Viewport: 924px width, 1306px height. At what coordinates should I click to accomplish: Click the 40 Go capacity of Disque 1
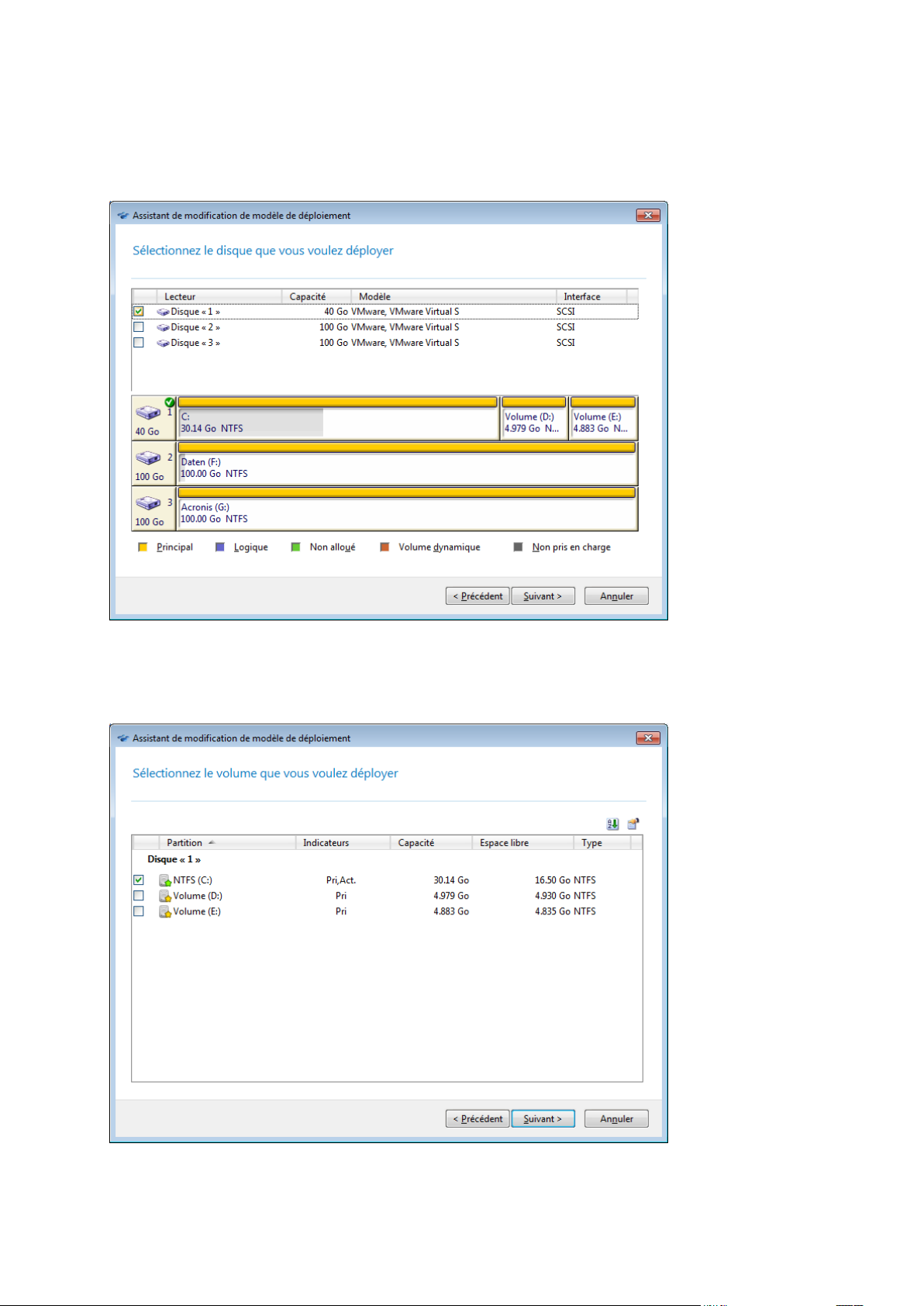tap(336, 312)
